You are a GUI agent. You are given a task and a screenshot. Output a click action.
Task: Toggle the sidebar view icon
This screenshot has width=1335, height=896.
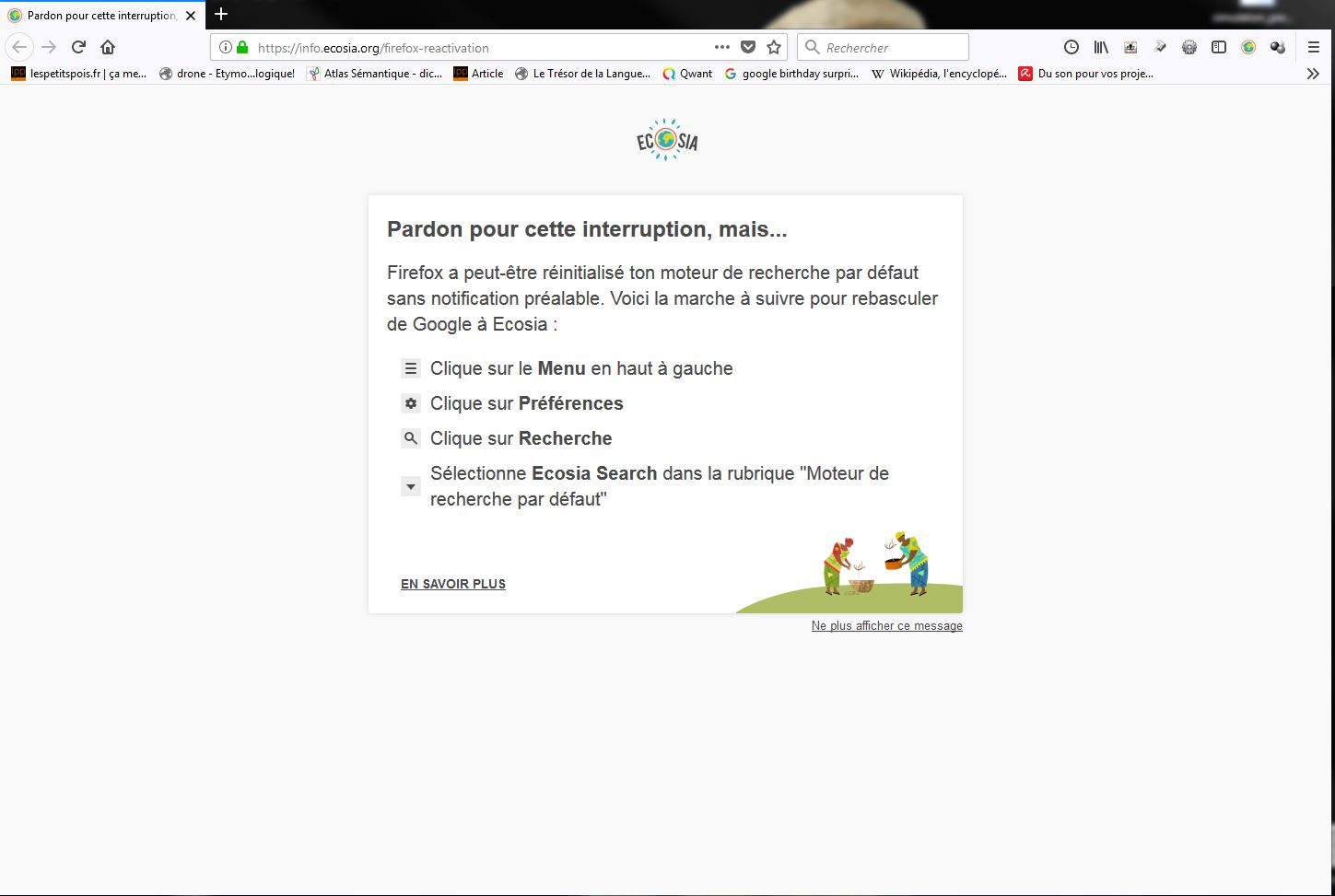pos(1219,47)
